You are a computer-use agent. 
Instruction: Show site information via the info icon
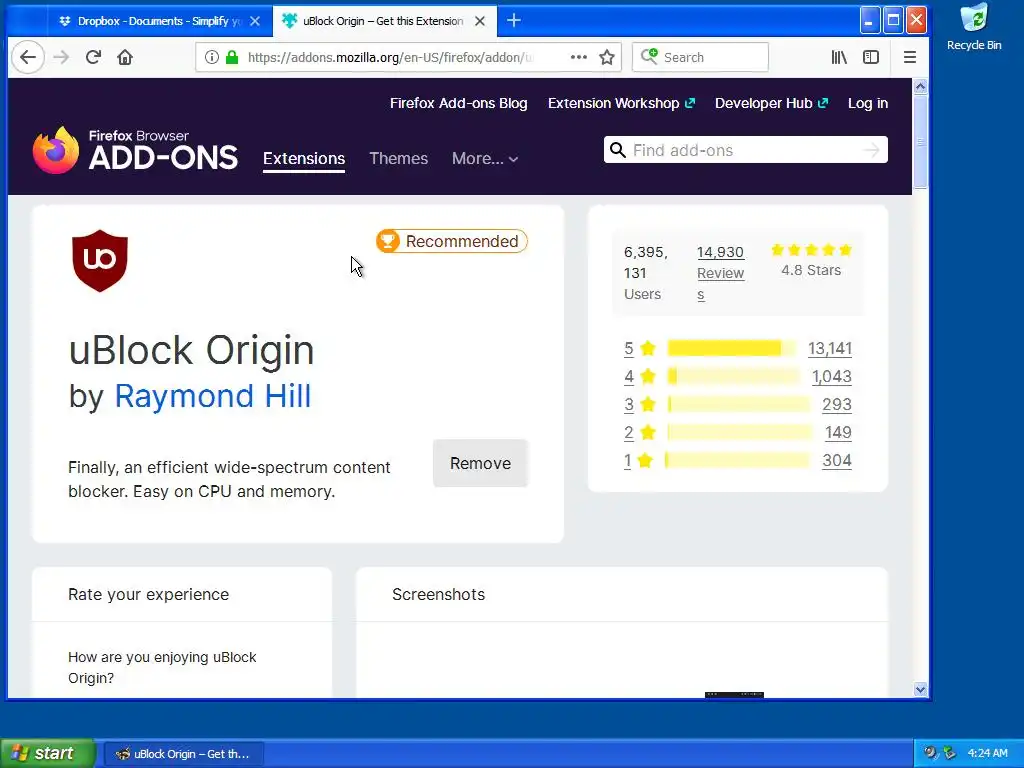(212, 57)
